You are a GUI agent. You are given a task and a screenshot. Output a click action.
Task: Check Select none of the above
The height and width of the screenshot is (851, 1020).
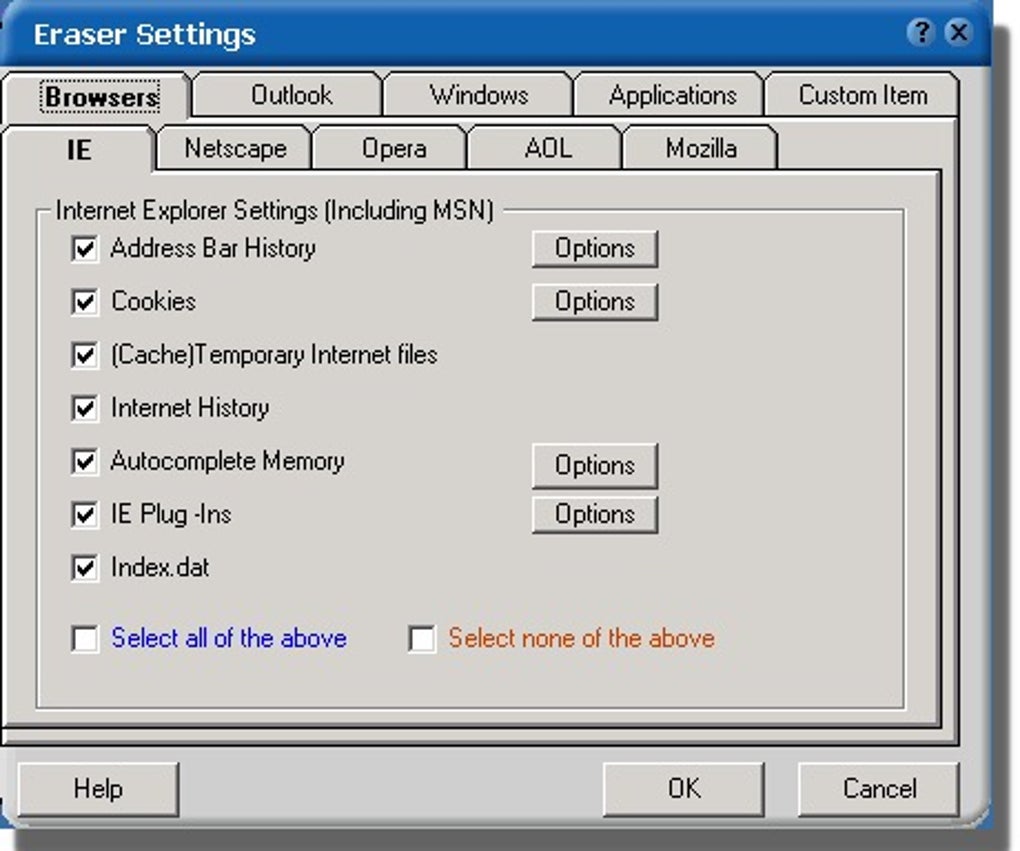coord(422,639)
